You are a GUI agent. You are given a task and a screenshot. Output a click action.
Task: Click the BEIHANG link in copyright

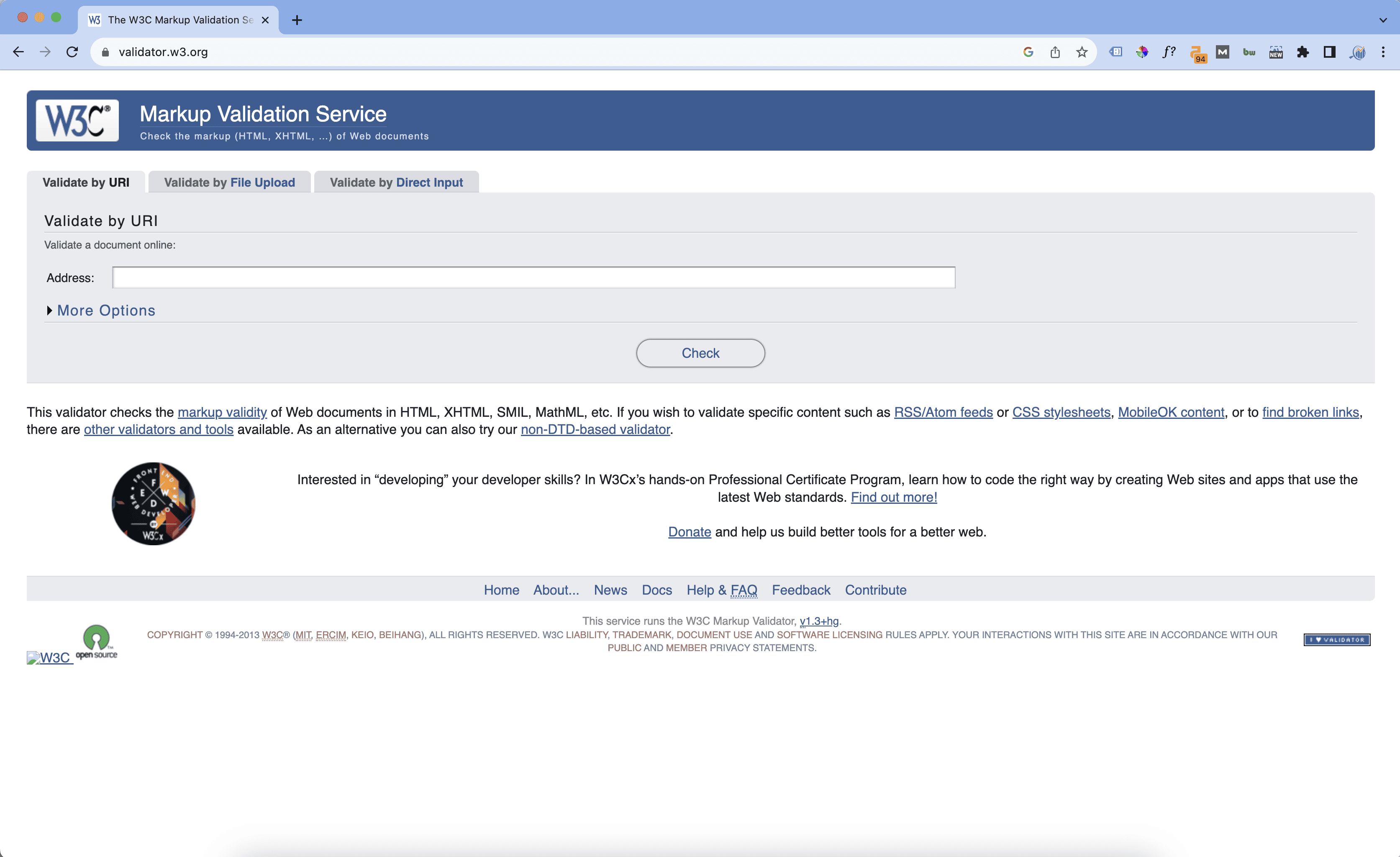(x=400, y=635)
